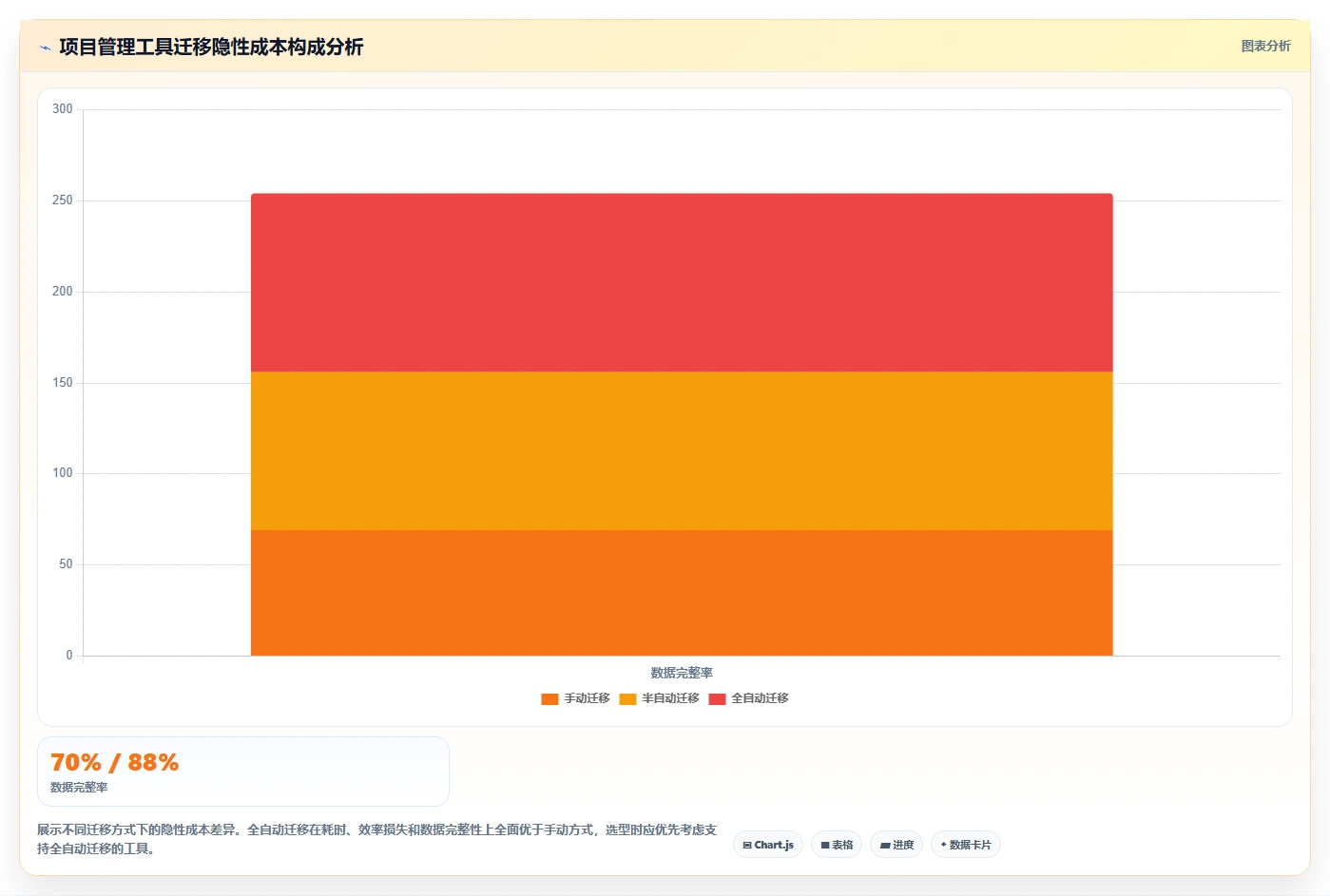
Task: Click the orange 手动迁移 bar segment
Action: tap(682, 593)
